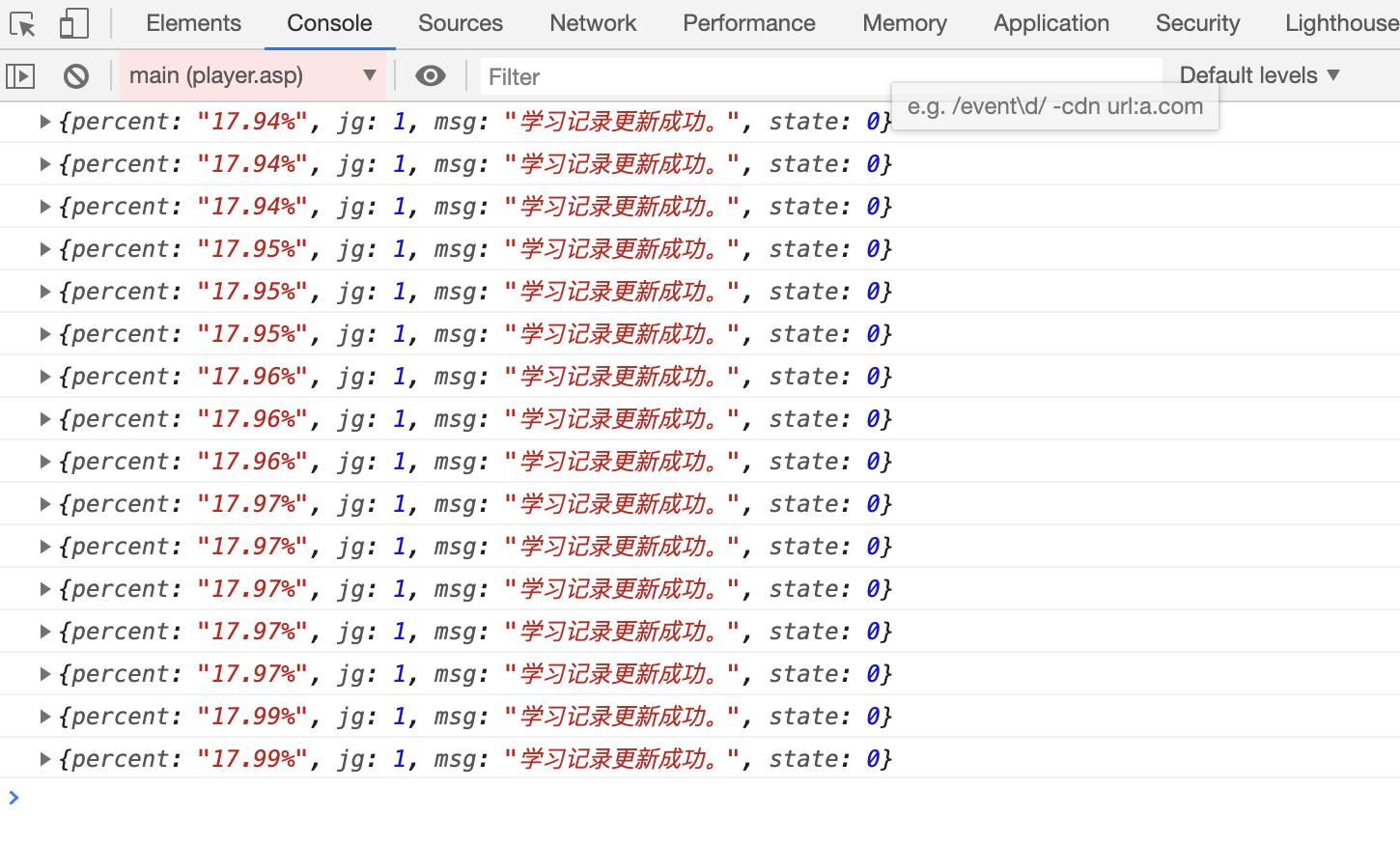
Task: Select the Console tab
Action: point(329,23)
